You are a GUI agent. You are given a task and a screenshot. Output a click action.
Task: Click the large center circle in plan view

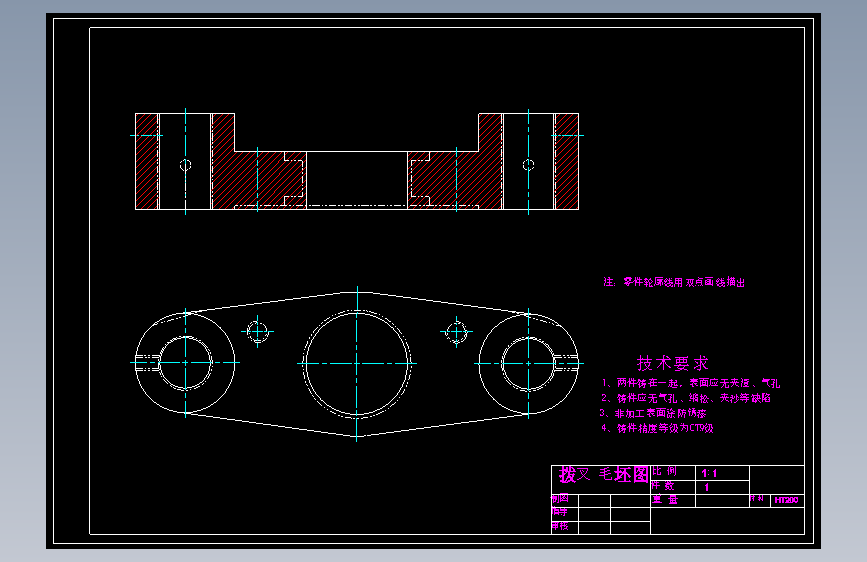[357, 363]
